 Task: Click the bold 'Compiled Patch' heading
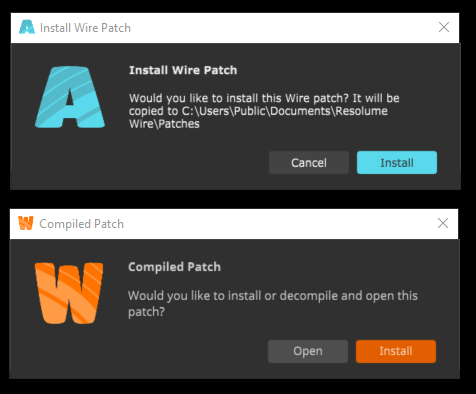174,267
